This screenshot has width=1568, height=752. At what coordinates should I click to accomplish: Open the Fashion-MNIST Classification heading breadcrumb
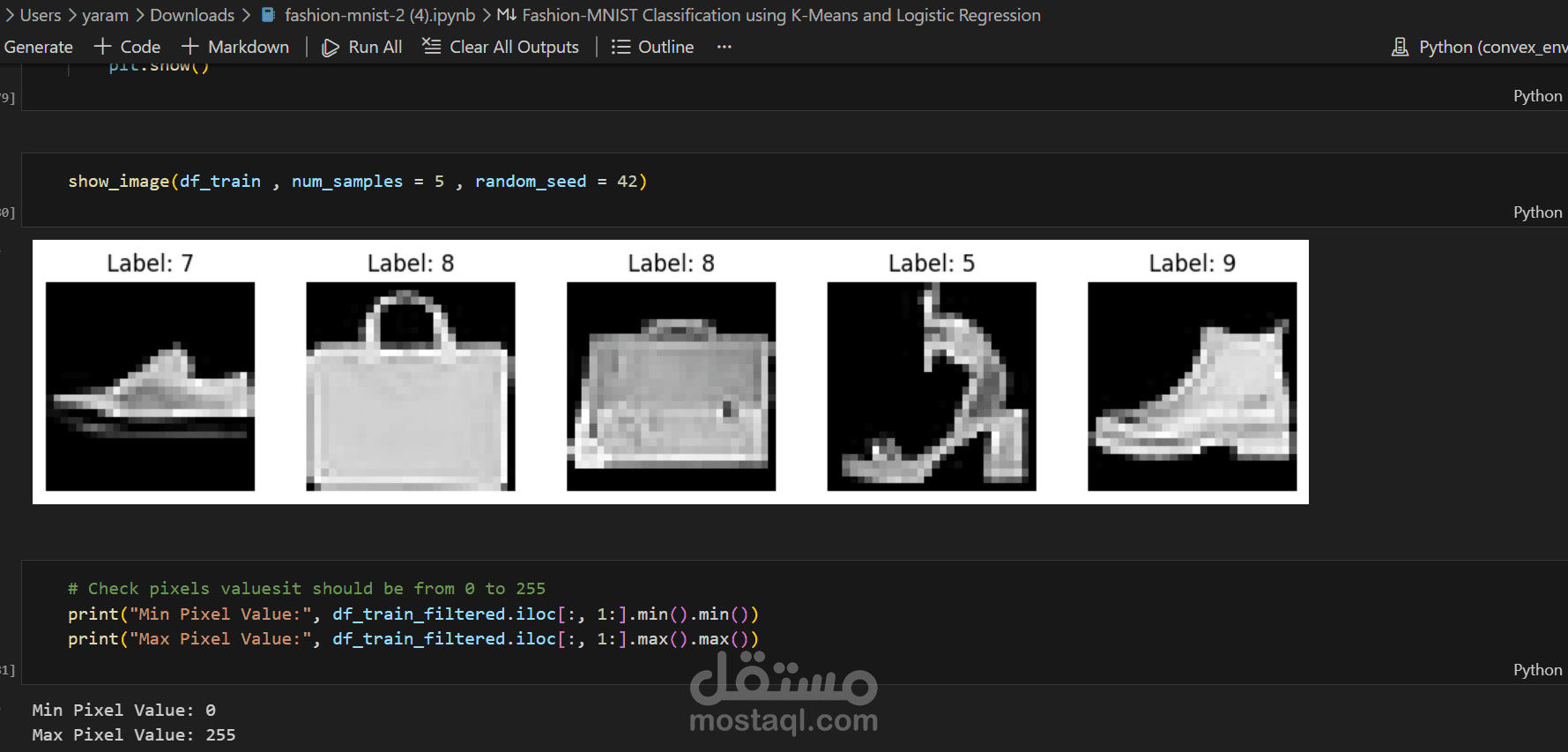click(781, 15)
